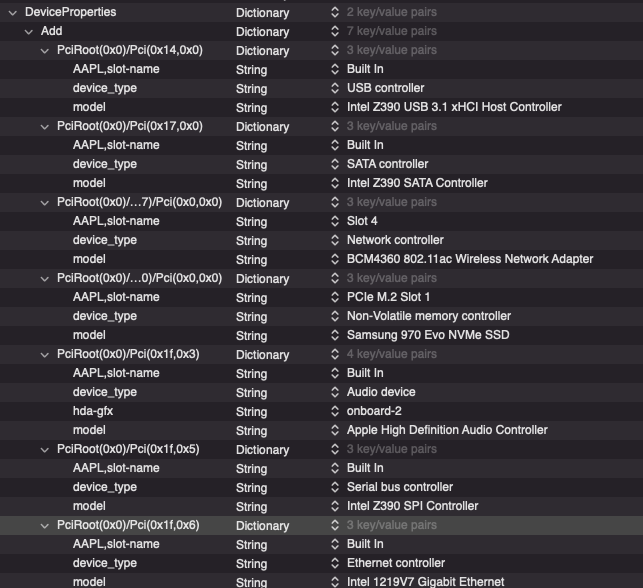Collapse the PciRoot(0x0)/Pci(0x1f,0x5) entry
This screenshot has height=588, width=643.
pos(45,449)
